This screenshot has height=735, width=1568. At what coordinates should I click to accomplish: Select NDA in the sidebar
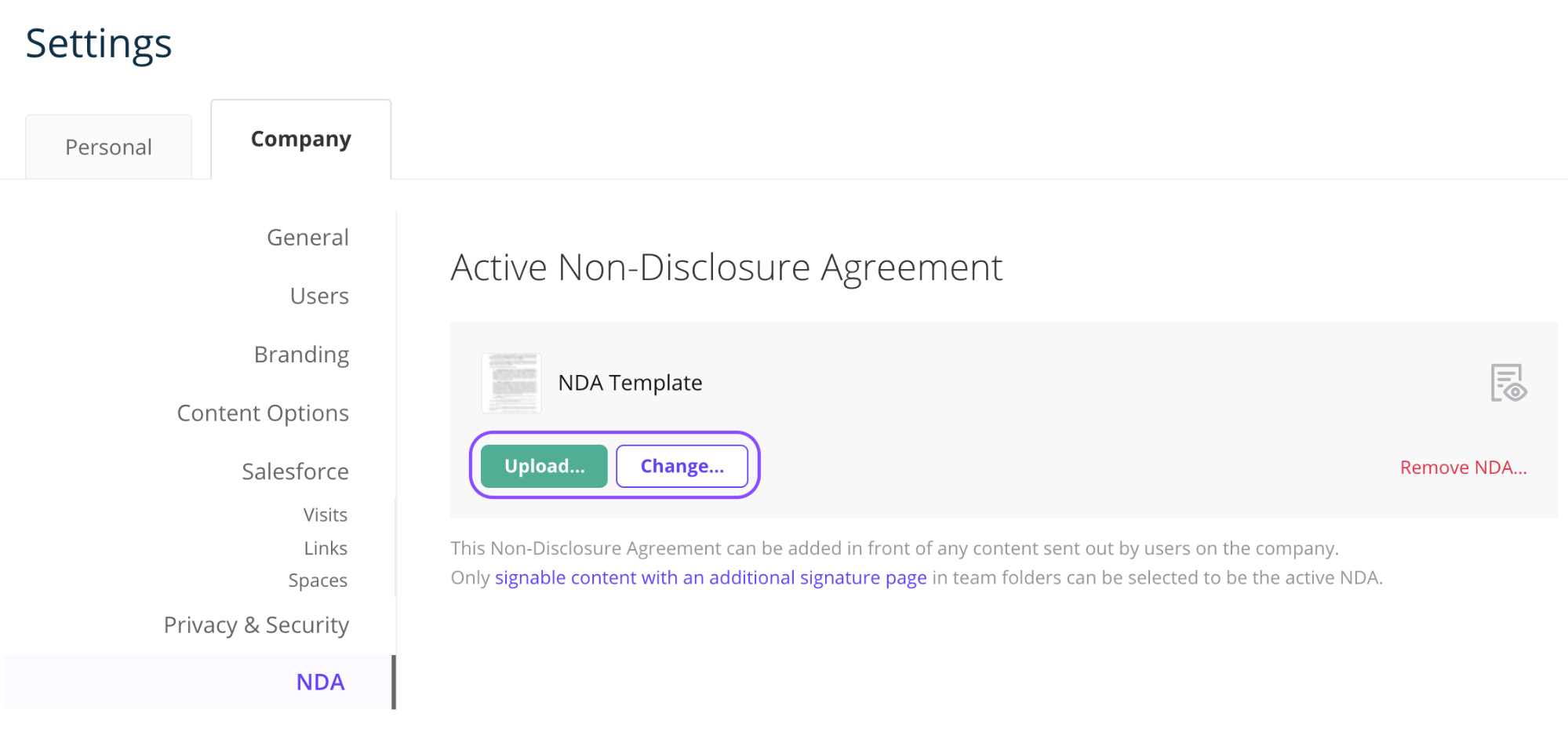pyautogui.click(x=320, y=682)
